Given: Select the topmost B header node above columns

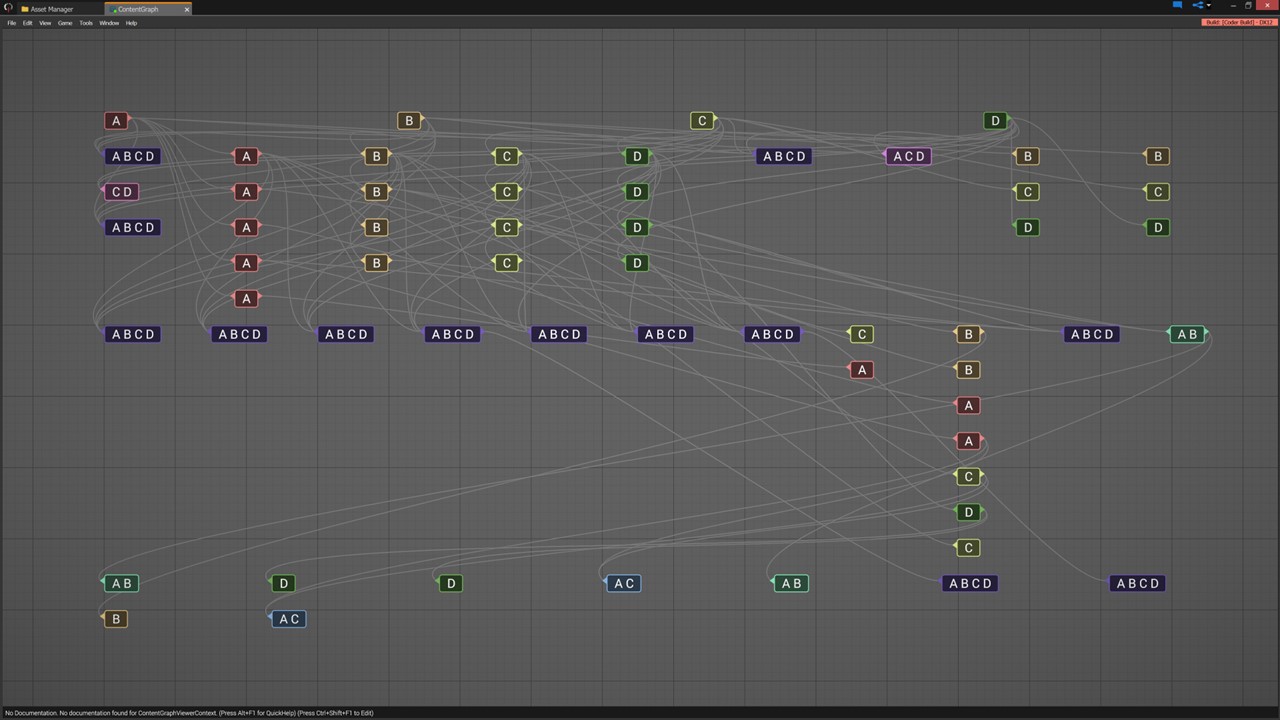Looking at the screenshot, I should [x=408, y=121].
